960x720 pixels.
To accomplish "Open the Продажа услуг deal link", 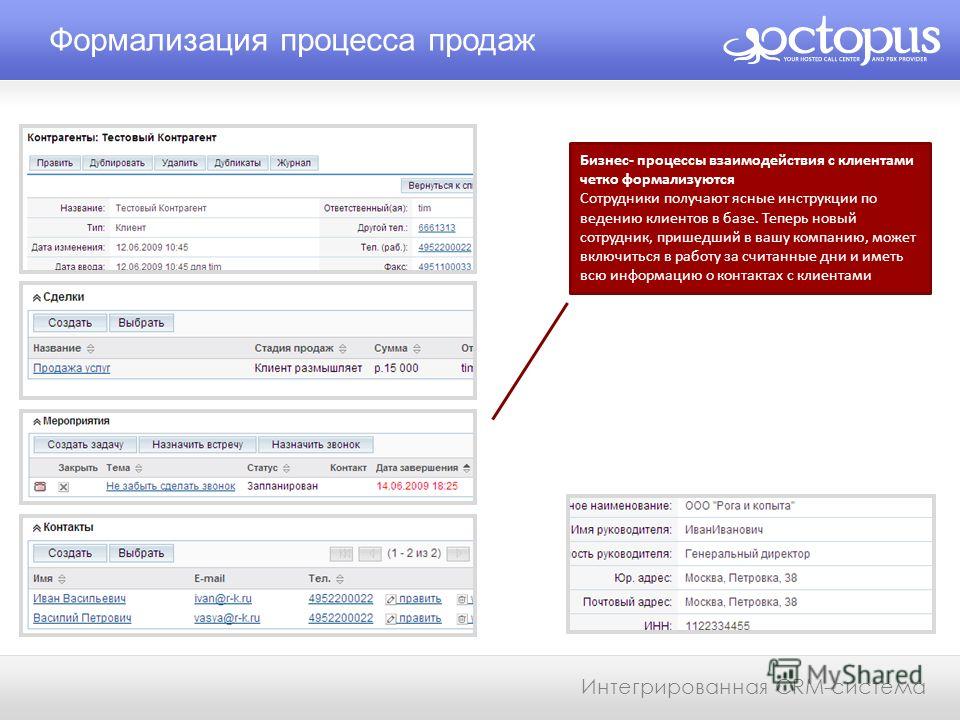I will point(72,368).
